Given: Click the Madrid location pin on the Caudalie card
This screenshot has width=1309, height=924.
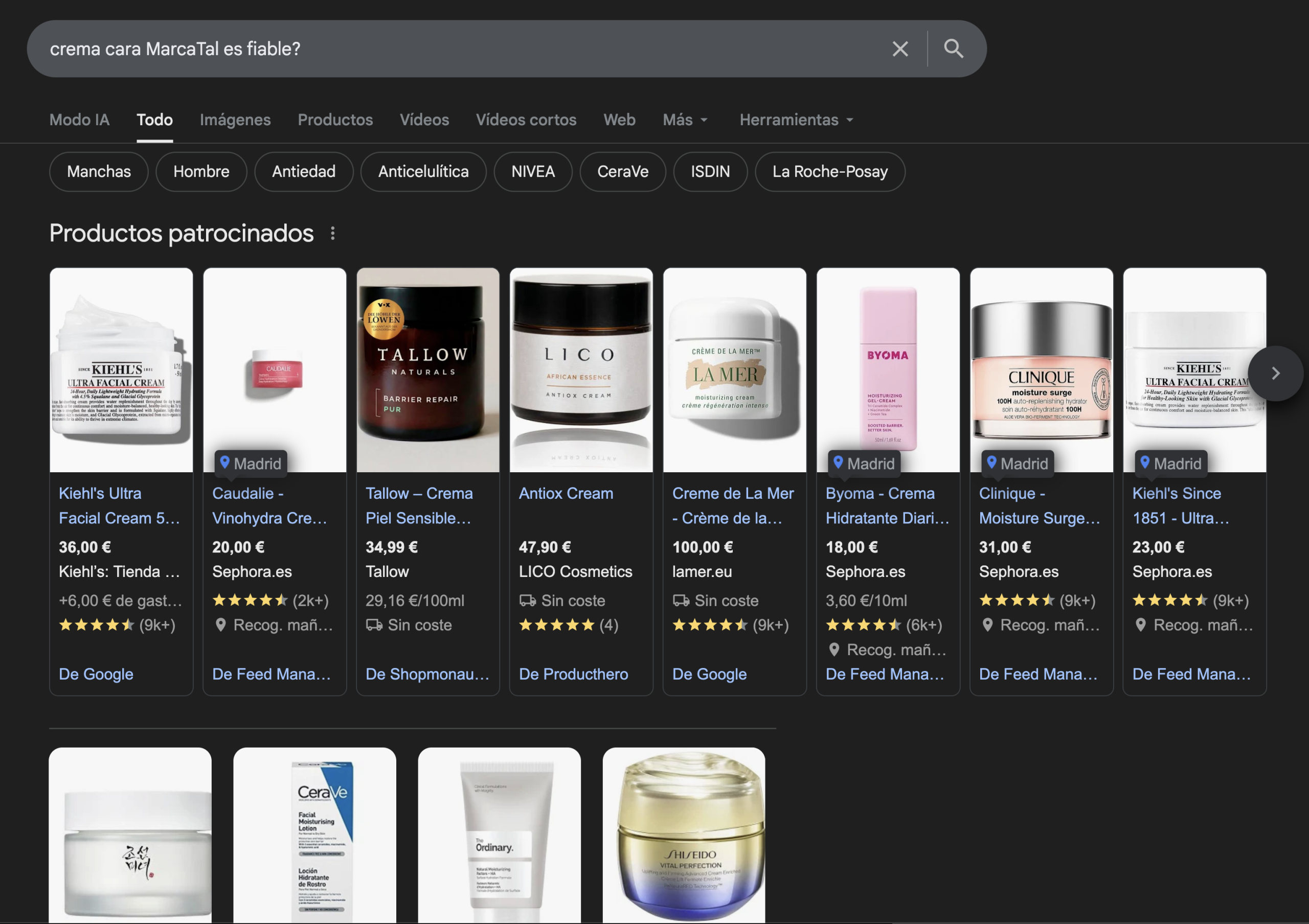Looking at the screenshot, I should coord(226,463).
